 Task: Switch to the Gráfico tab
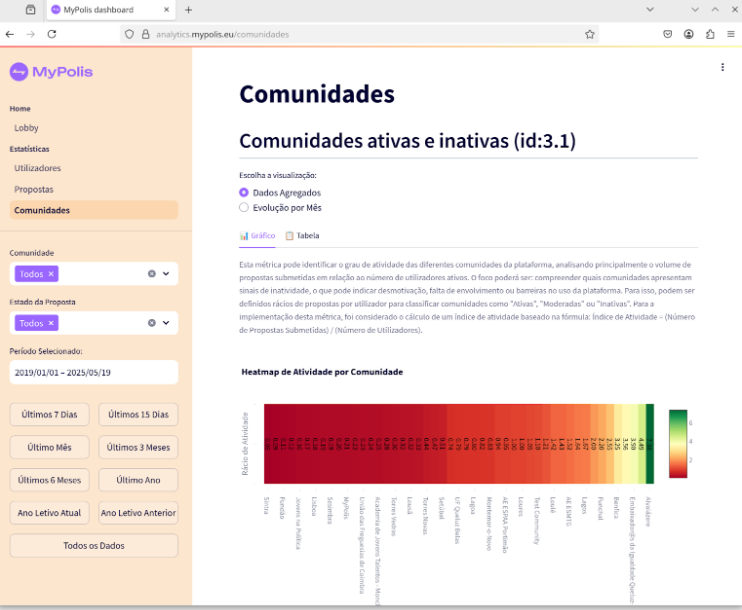(x=257, y=236)
